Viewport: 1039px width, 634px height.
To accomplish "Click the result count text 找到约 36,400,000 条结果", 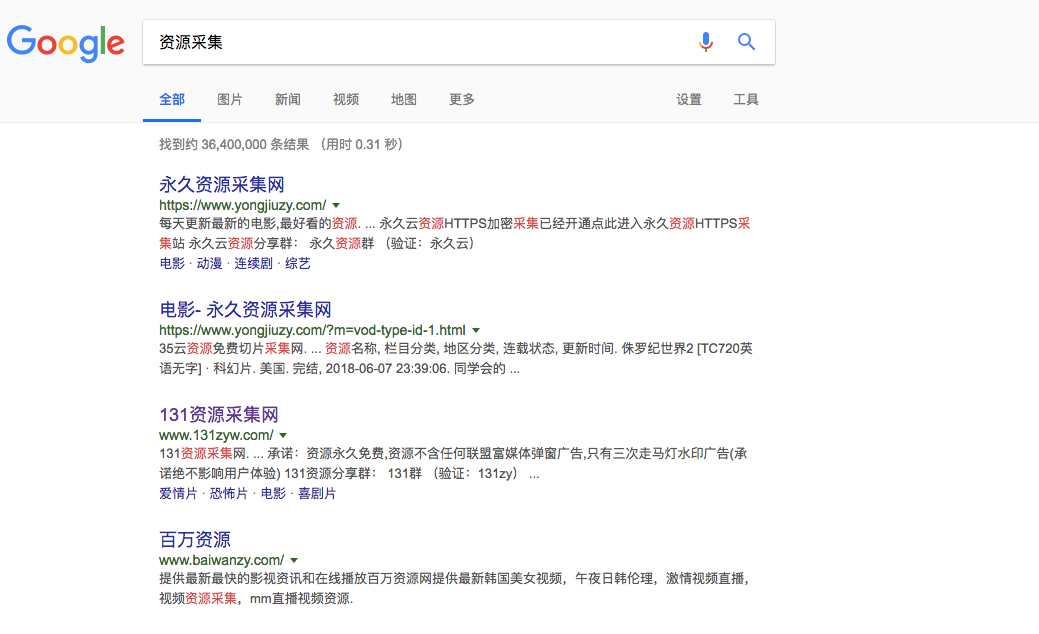I will pos(234,144).
